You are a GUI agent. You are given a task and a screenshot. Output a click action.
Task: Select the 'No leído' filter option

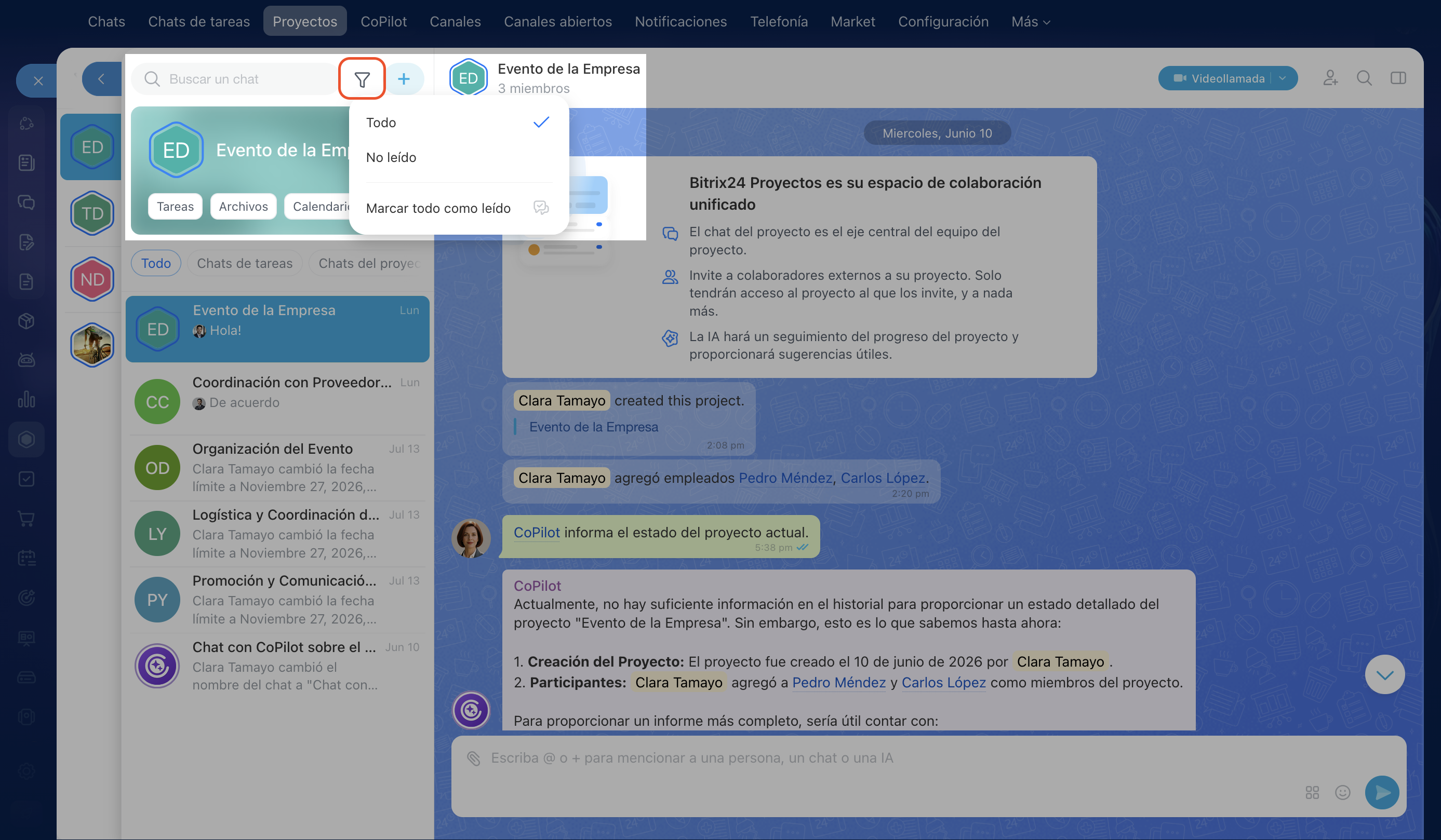pyautogui.click(x=459, y=157)
